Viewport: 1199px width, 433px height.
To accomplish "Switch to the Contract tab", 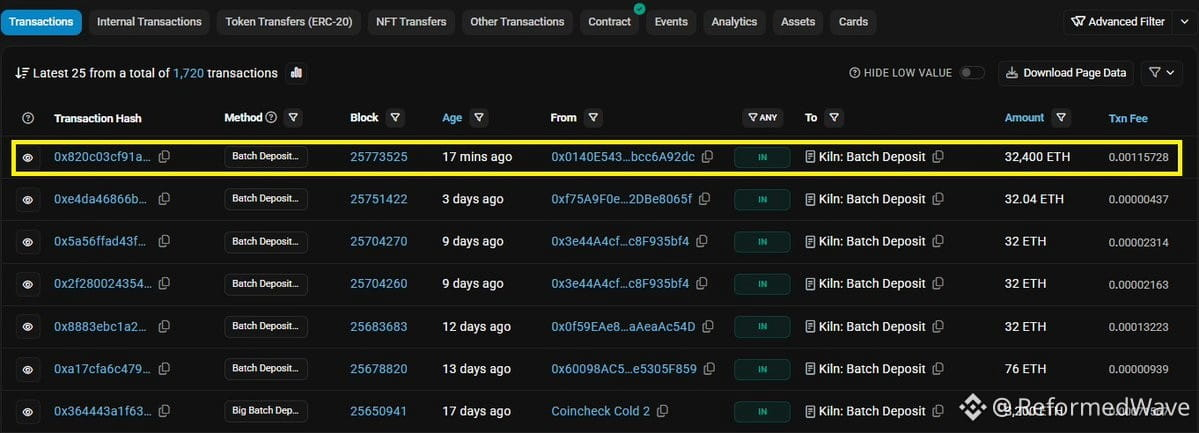I will tap(609, 21).
